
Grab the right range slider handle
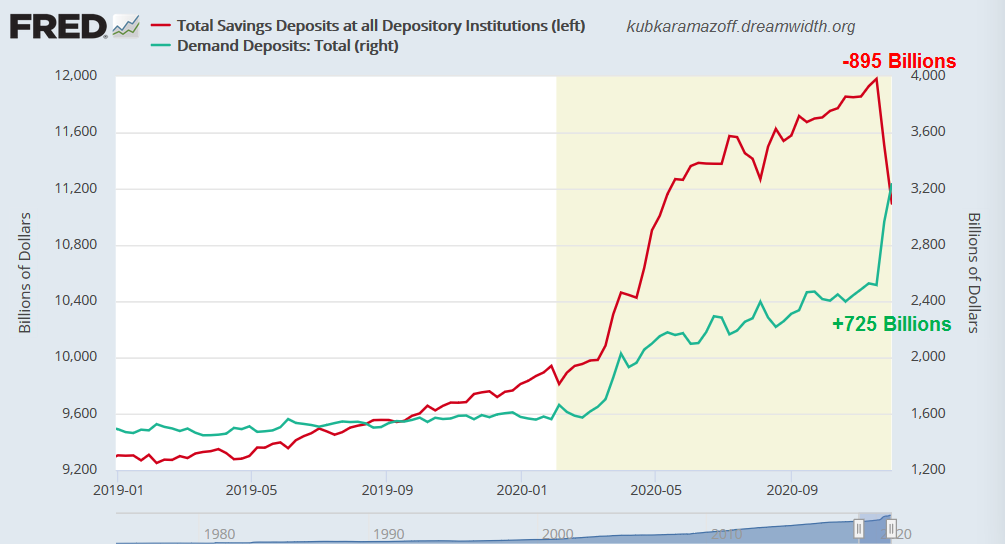tap(891, 527)
